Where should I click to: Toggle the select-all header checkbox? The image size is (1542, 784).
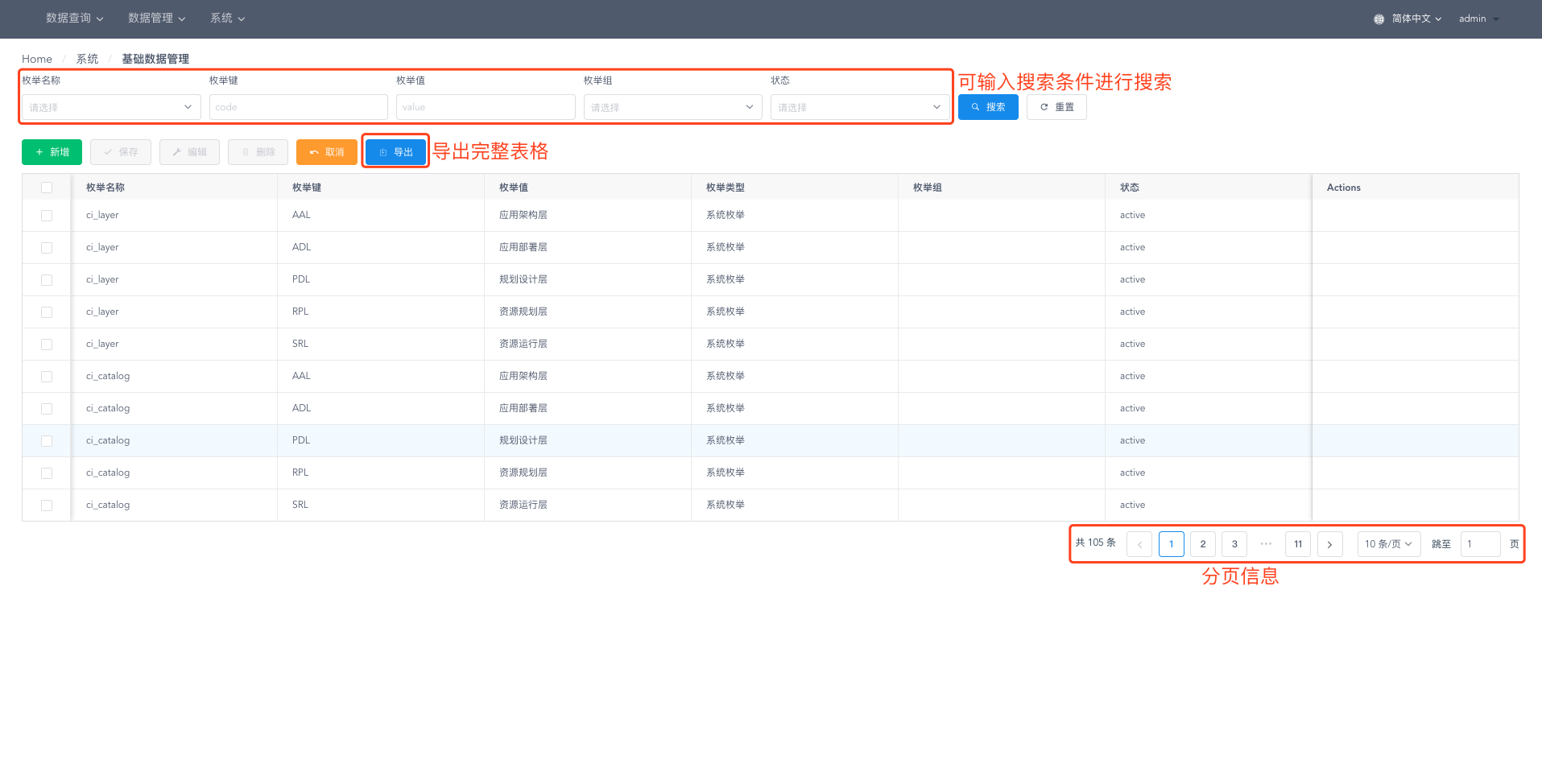point(47,188)
